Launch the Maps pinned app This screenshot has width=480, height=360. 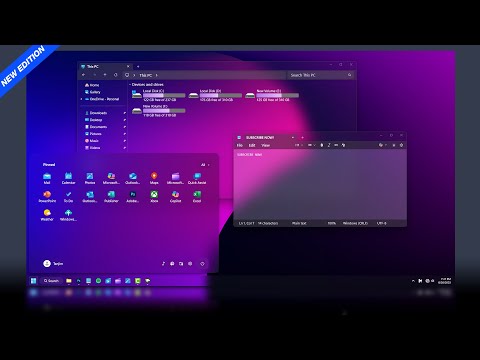pyautogui.click(x=154, y=178)
